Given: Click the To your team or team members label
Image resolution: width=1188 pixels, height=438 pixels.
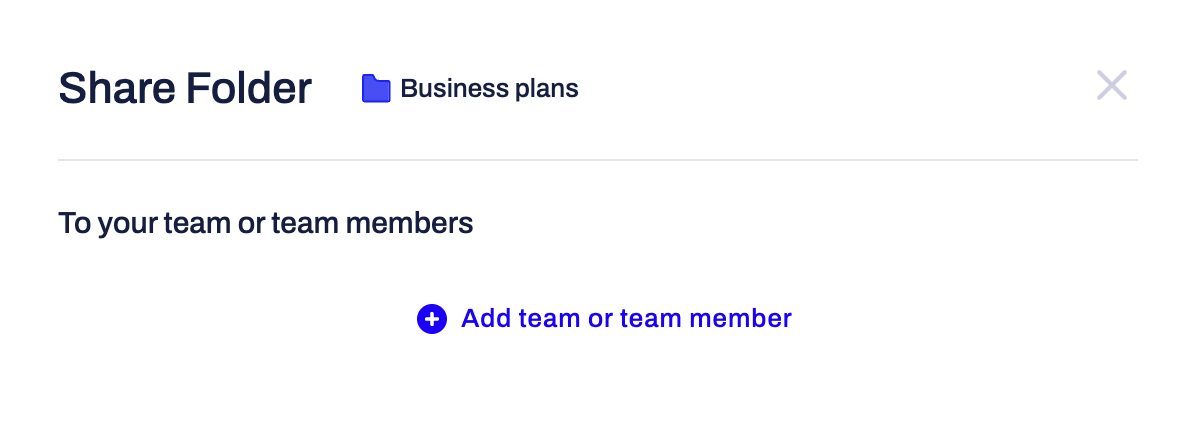Looking at the screenshot, I should tap(266, 224).
